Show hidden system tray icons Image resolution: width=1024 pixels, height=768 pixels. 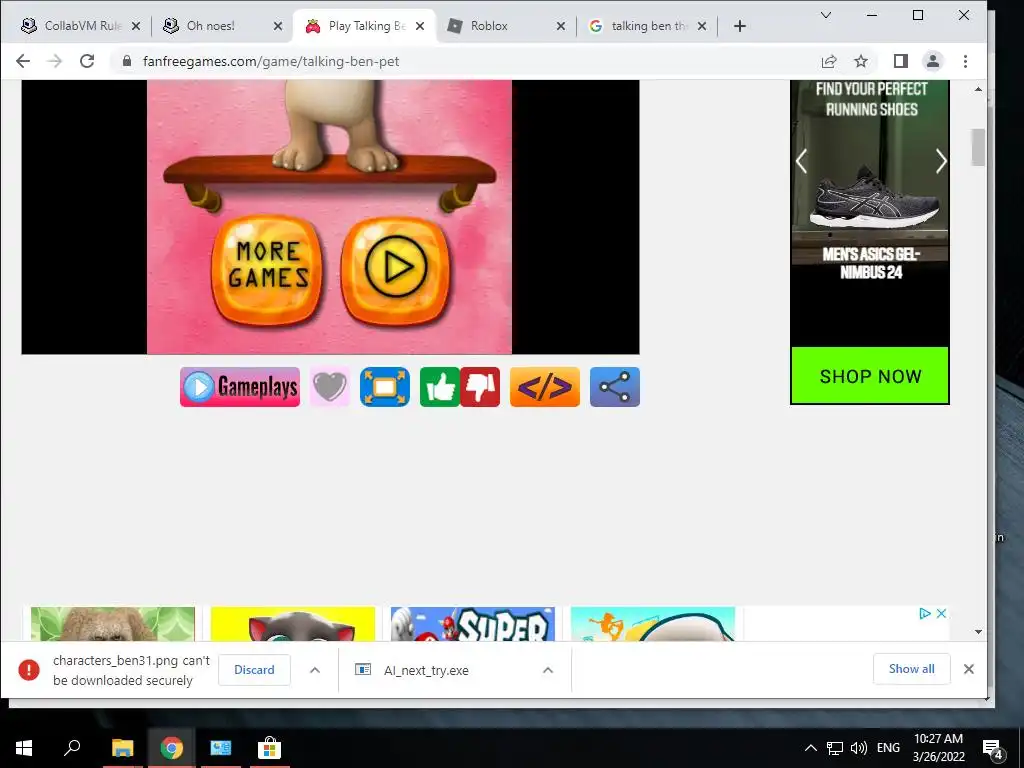click(x=810, y=748)
